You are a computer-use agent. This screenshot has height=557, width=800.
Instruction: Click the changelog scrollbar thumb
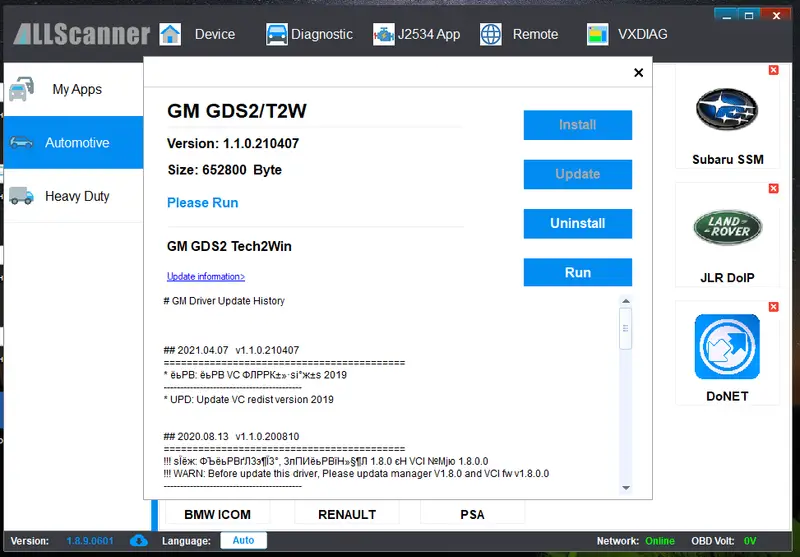click(x=626, y=328)
